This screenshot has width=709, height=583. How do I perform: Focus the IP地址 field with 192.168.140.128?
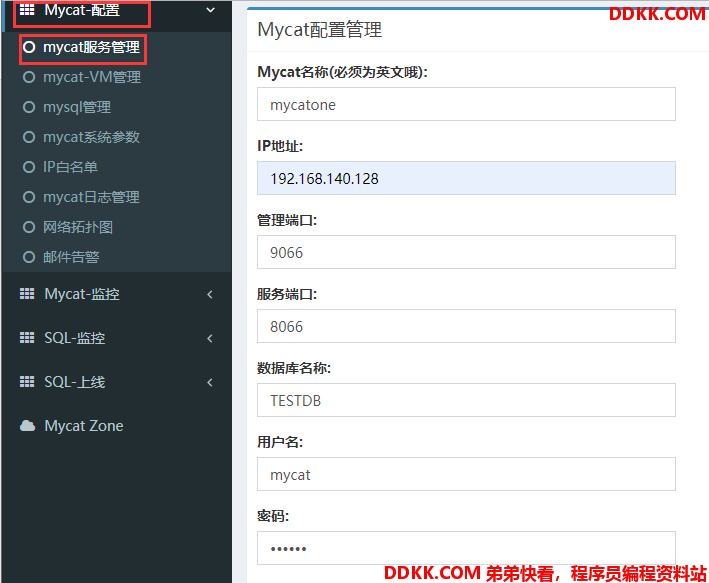pyautogui.click(x=466, y=178)
